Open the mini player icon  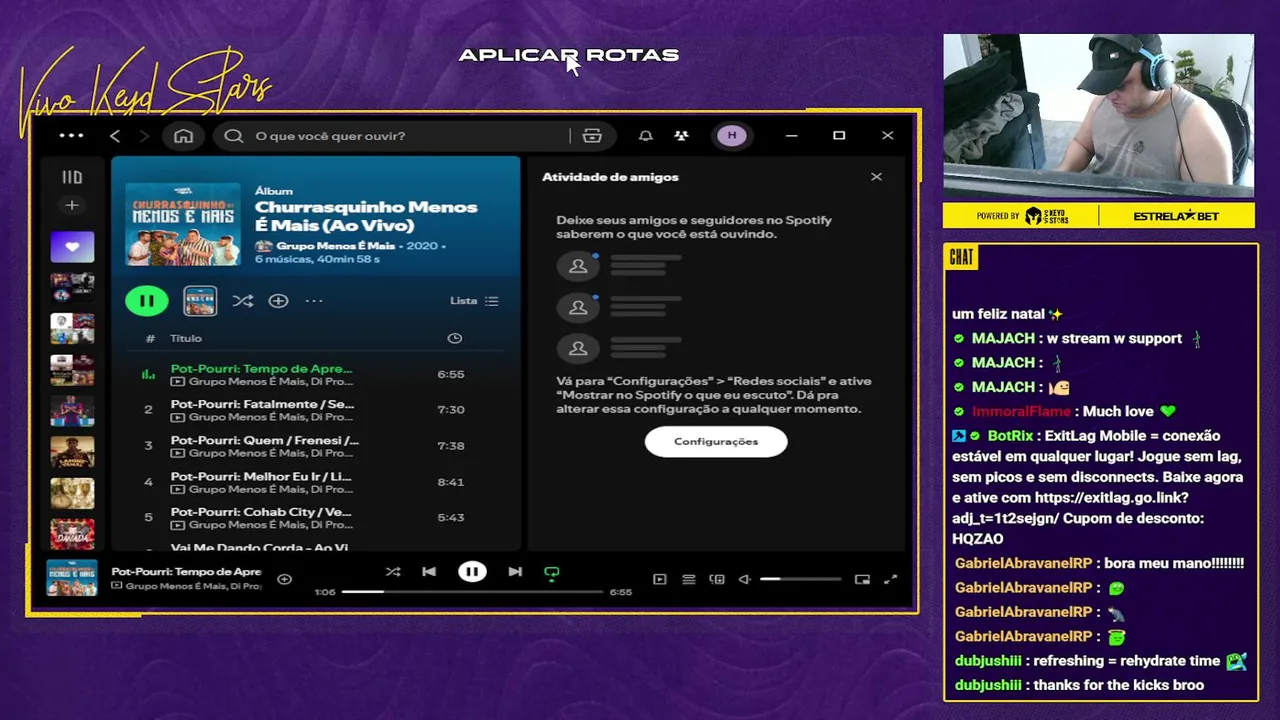tap(862, 579)
